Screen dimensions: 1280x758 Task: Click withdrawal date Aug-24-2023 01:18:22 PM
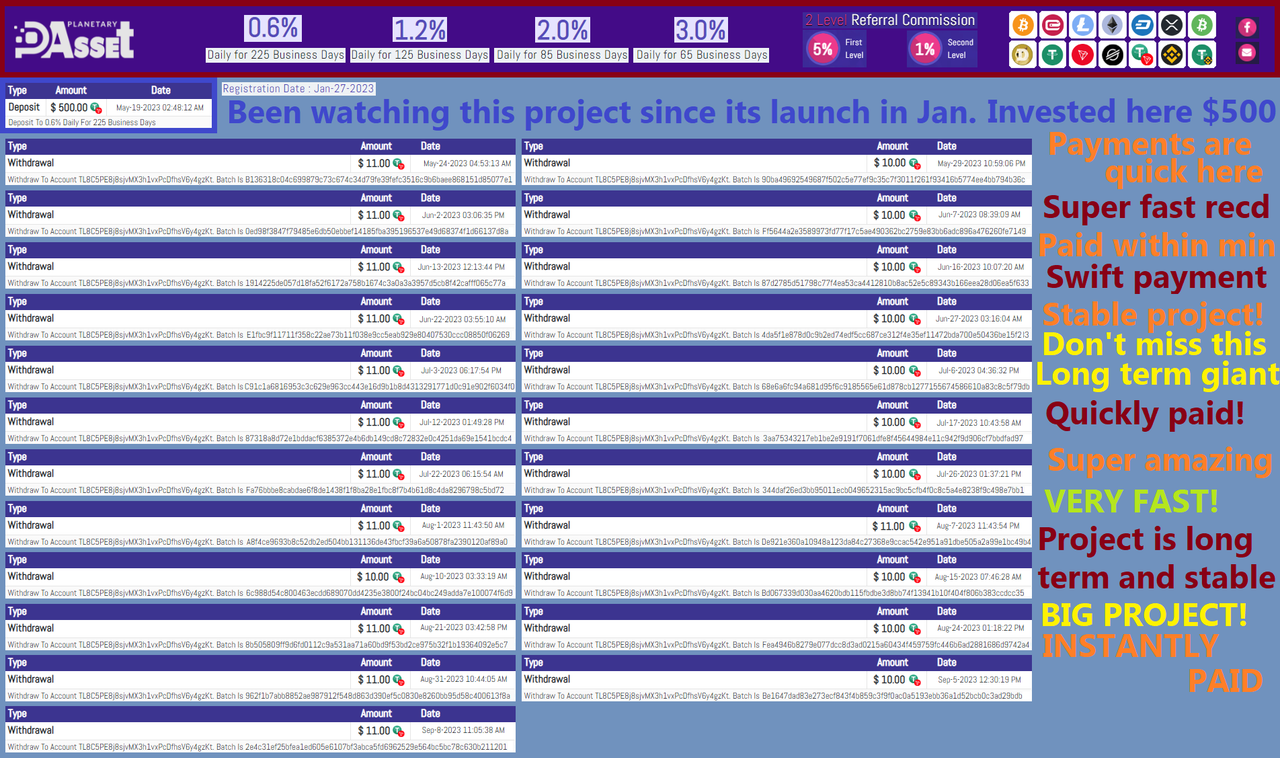[x=979, y=628]
